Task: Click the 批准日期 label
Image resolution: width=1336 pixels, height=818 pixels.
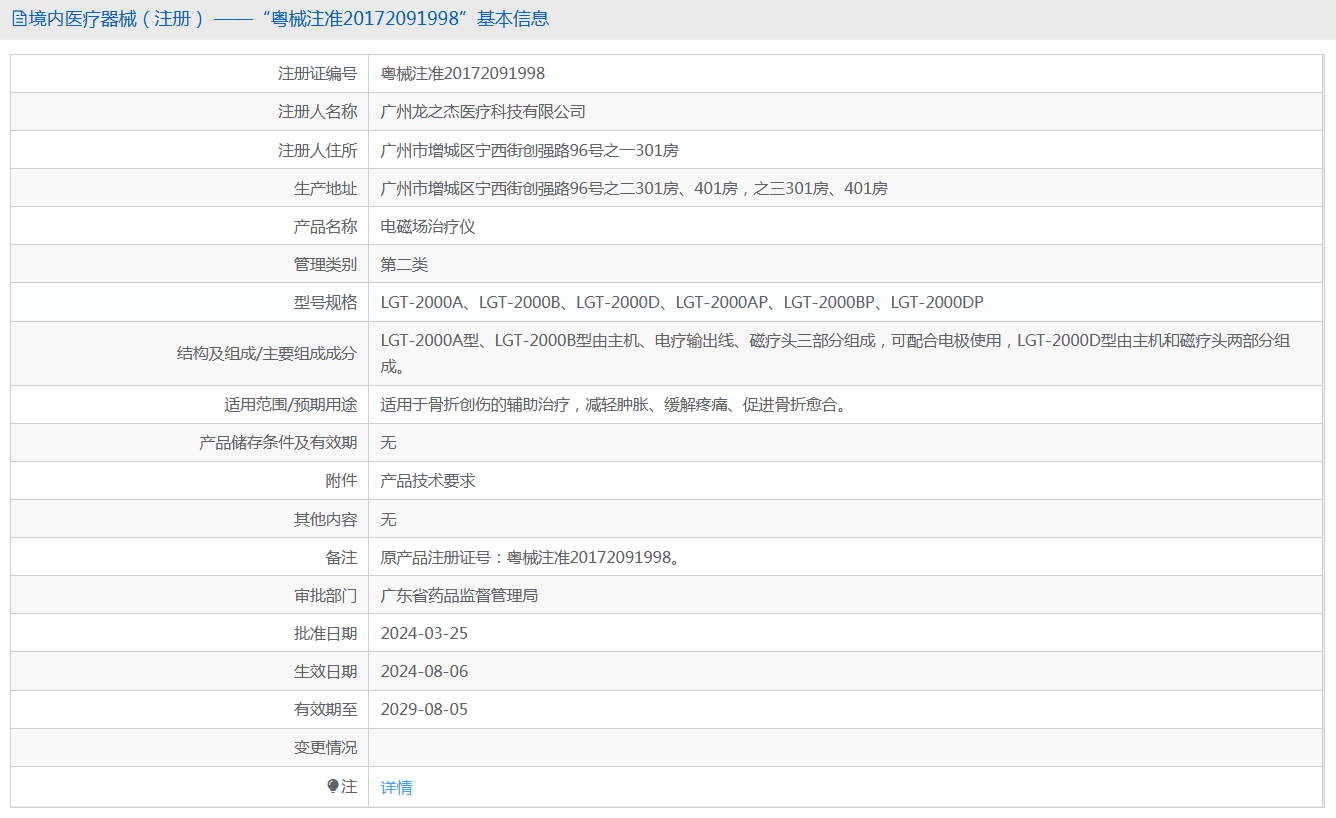Action: [x=325, y=633]
